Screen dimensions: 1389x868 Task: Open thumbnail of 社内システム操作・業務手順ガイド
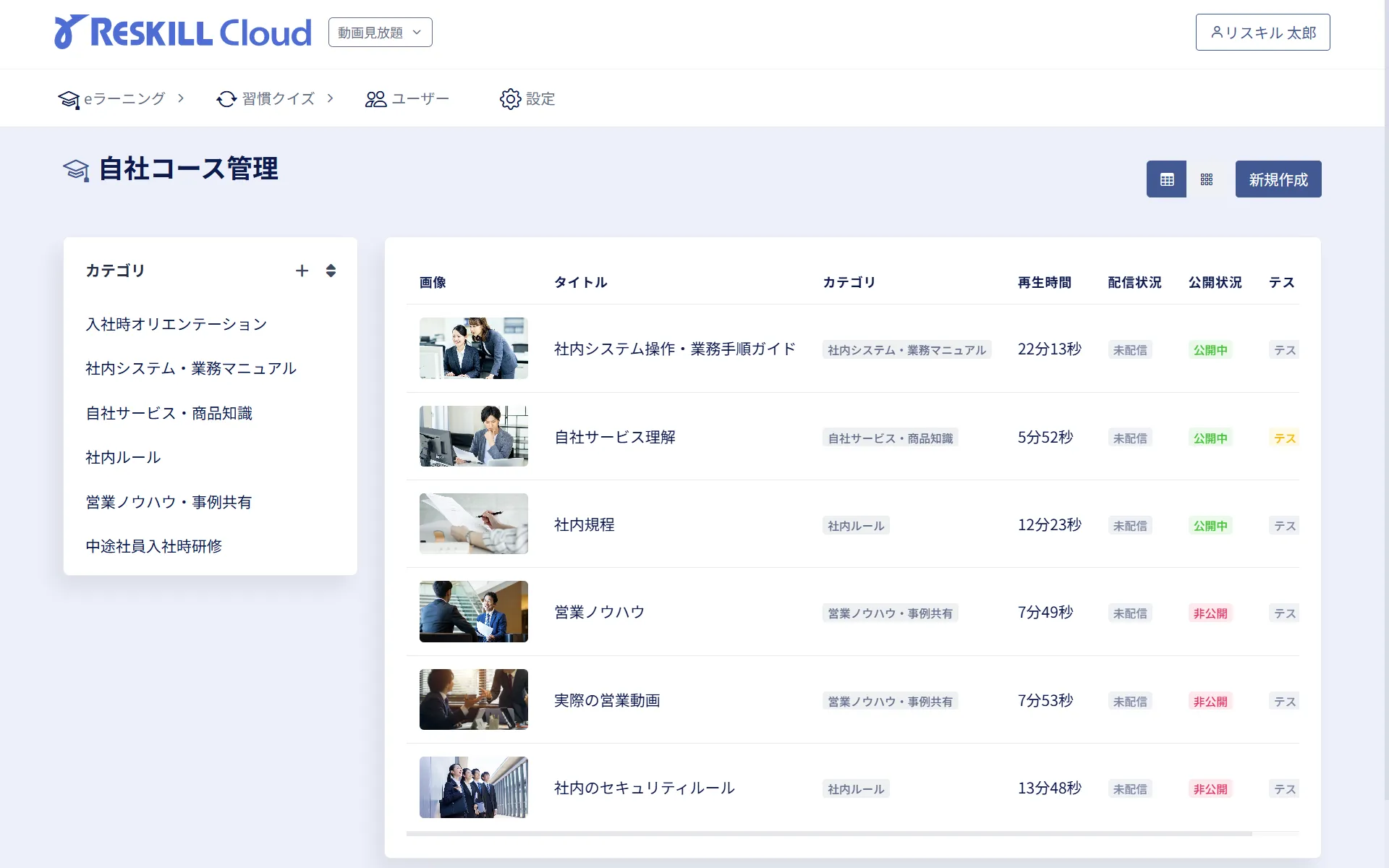(x=474, y=348)
